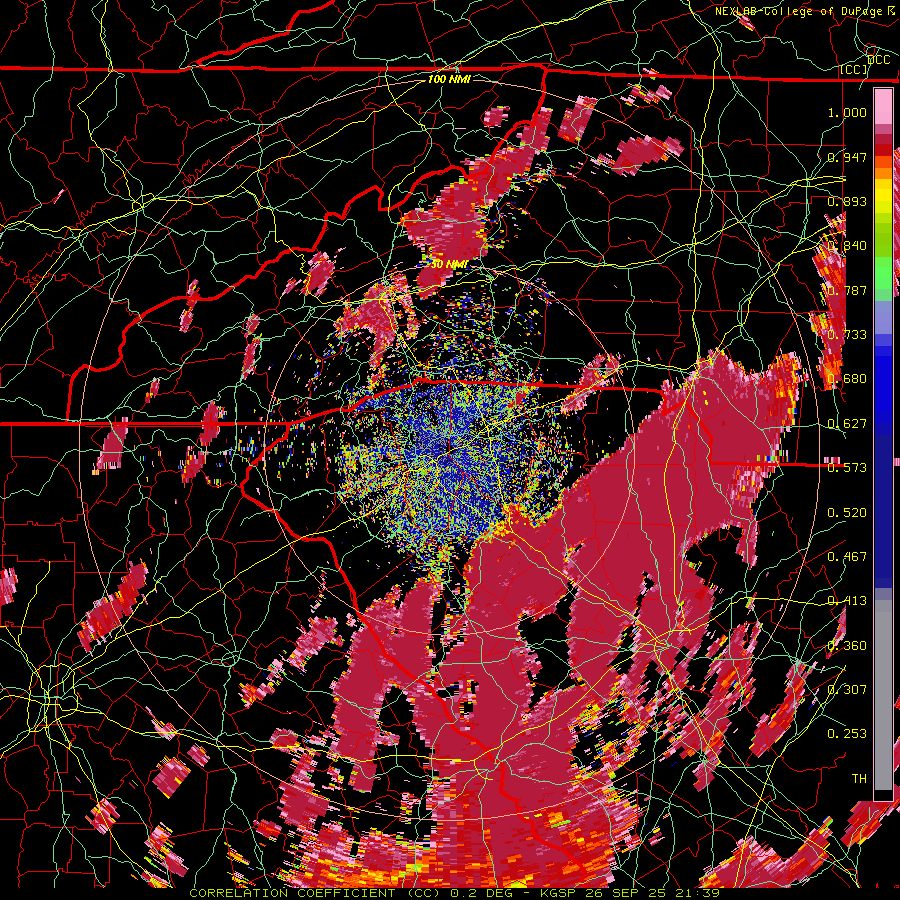
Task: Click the 0.680 scale value
Action: pos(847,379)
